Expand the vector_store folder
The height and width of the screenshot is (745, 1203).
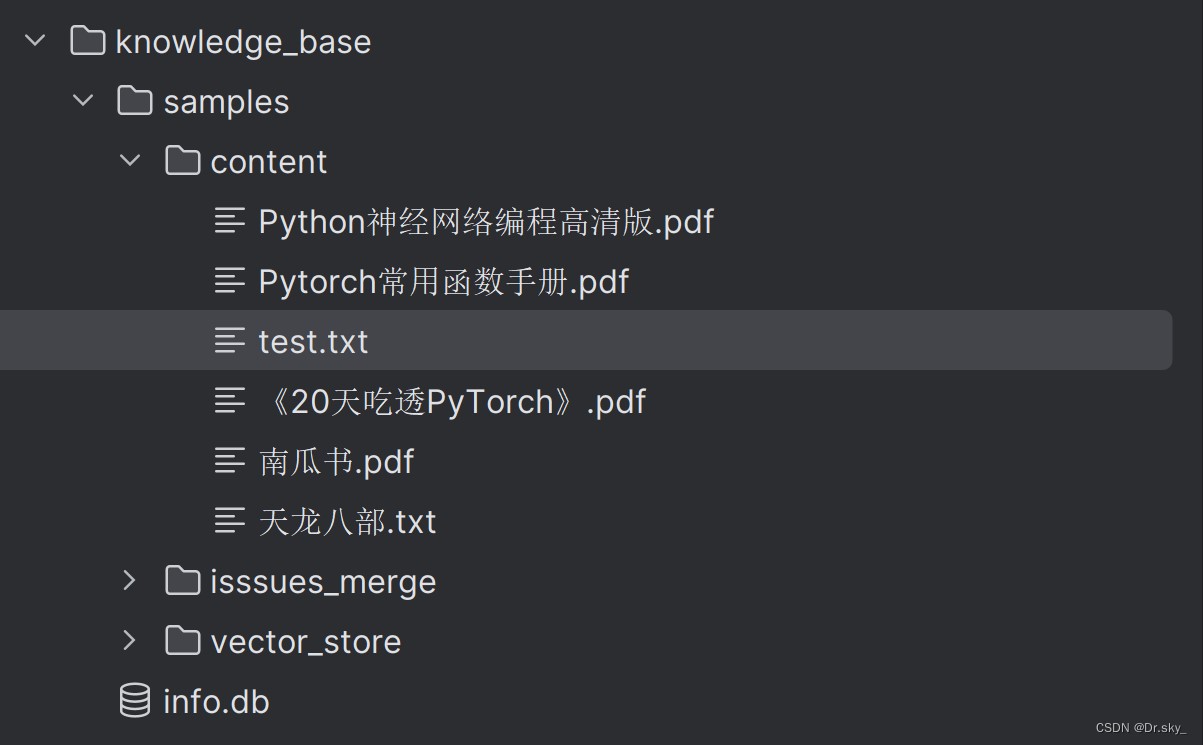pos(130,641)
